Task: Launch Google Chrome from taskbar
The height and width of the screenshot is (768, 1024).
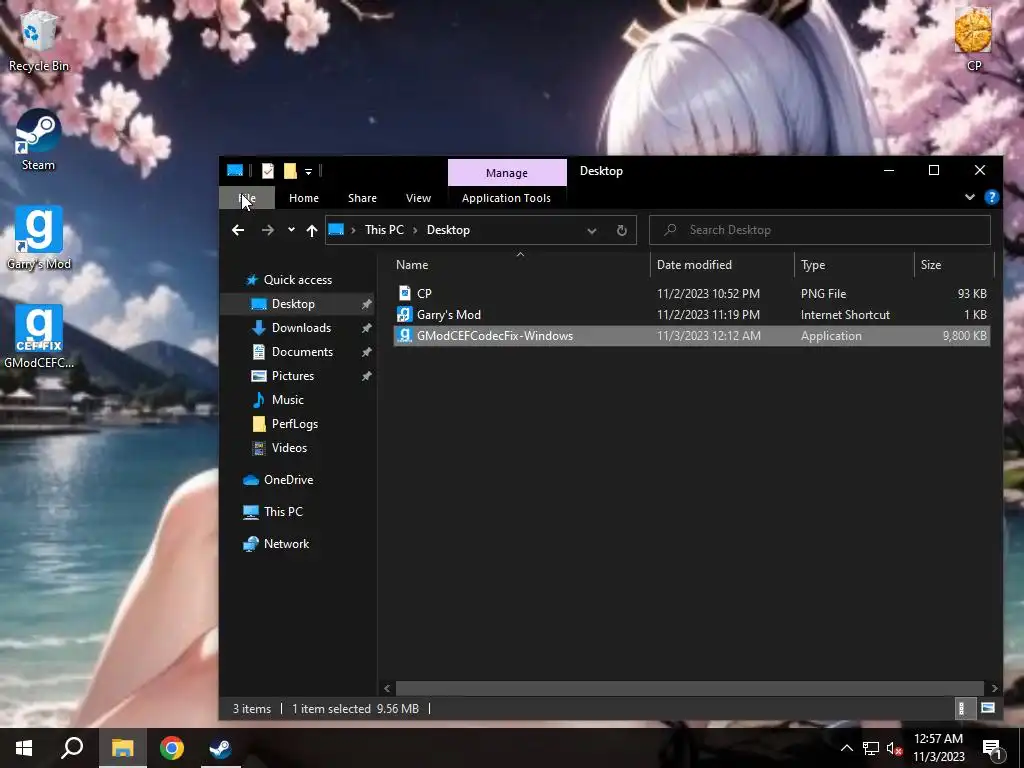Action: point(171,748)
